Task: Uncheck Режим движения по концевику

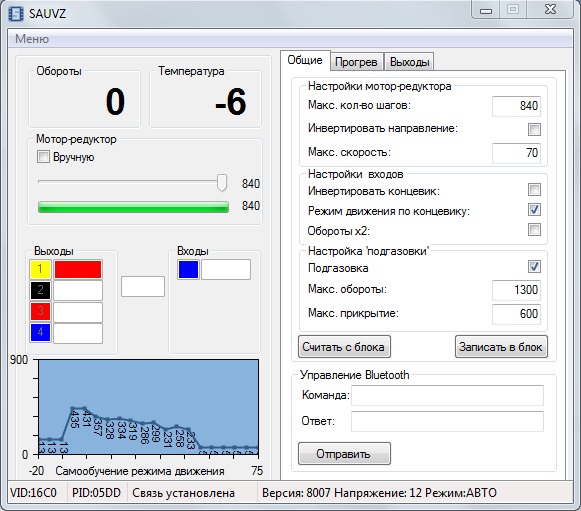Action: (x=534, y=209)
